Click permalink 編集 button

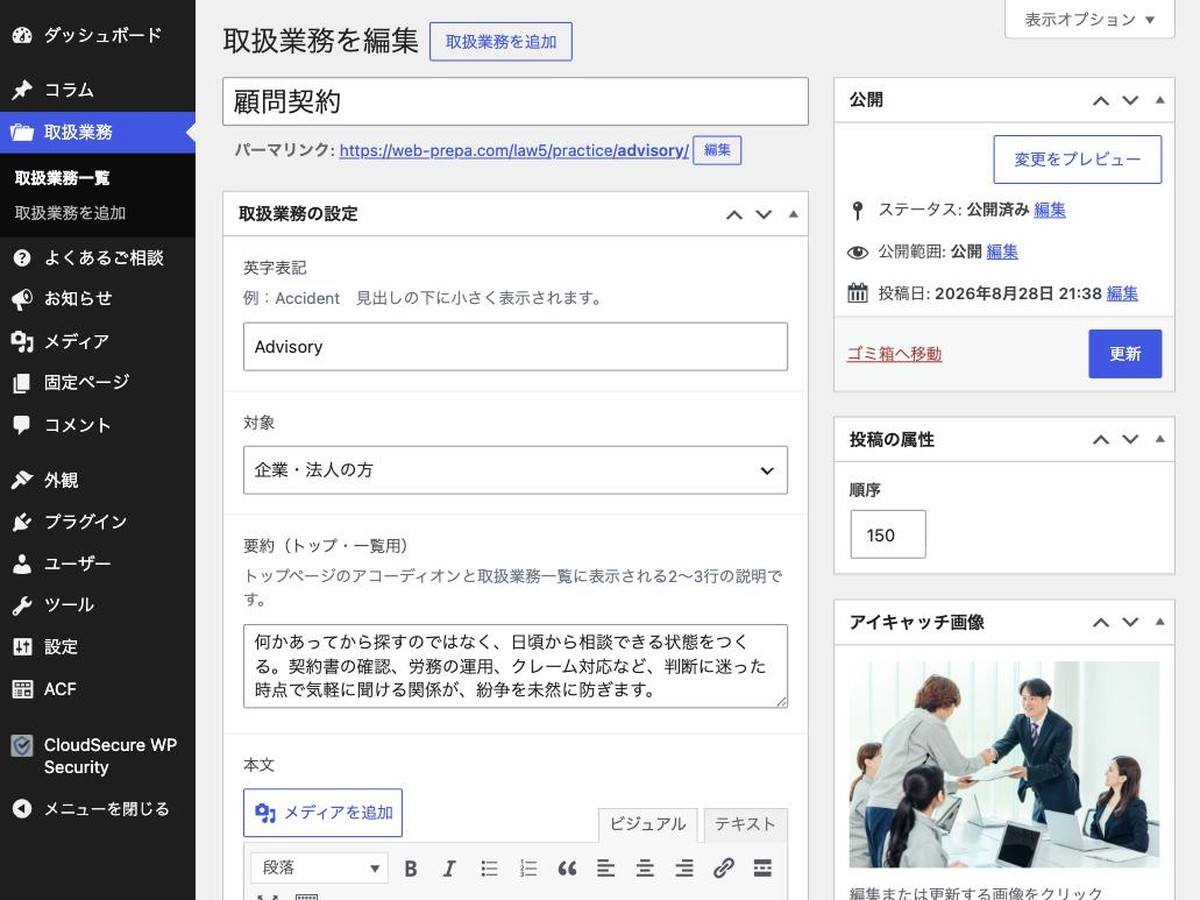[717, 151]
